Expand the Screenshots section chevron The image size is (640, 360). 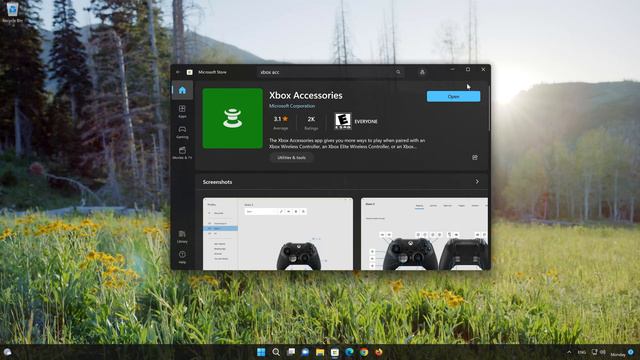(x=477, y=182)
